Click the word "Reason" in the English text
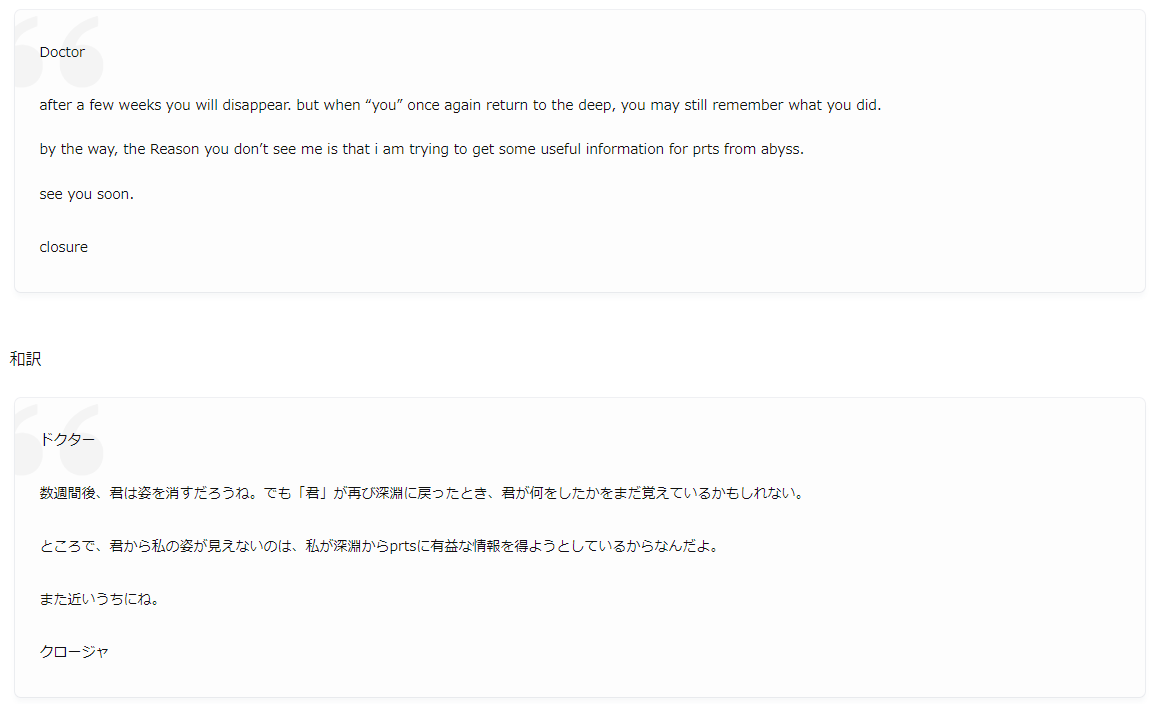This screenshot has width=1158, height=704. click(175, 149)
